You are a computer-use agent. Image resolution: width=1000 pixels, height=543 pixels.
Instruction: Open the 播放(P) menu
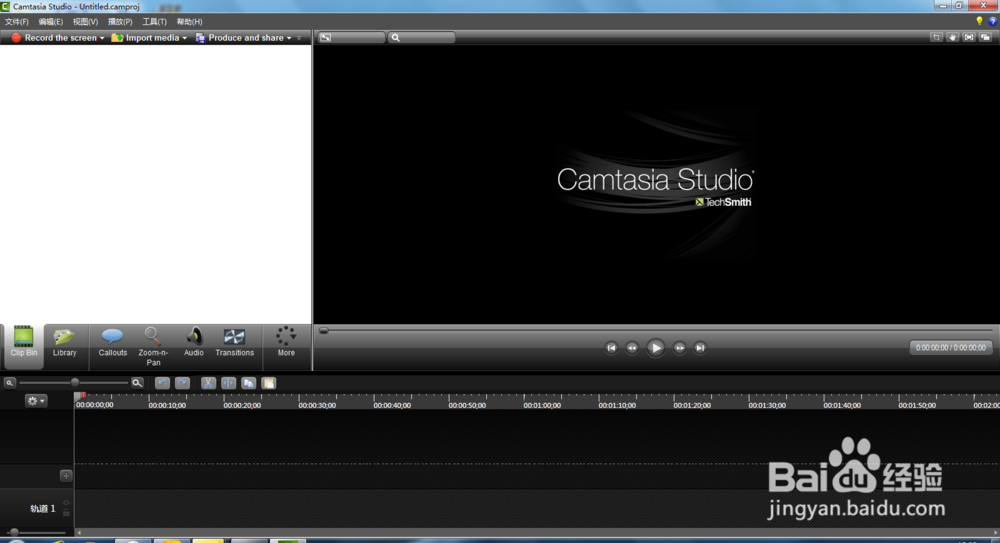coord(120,22)
